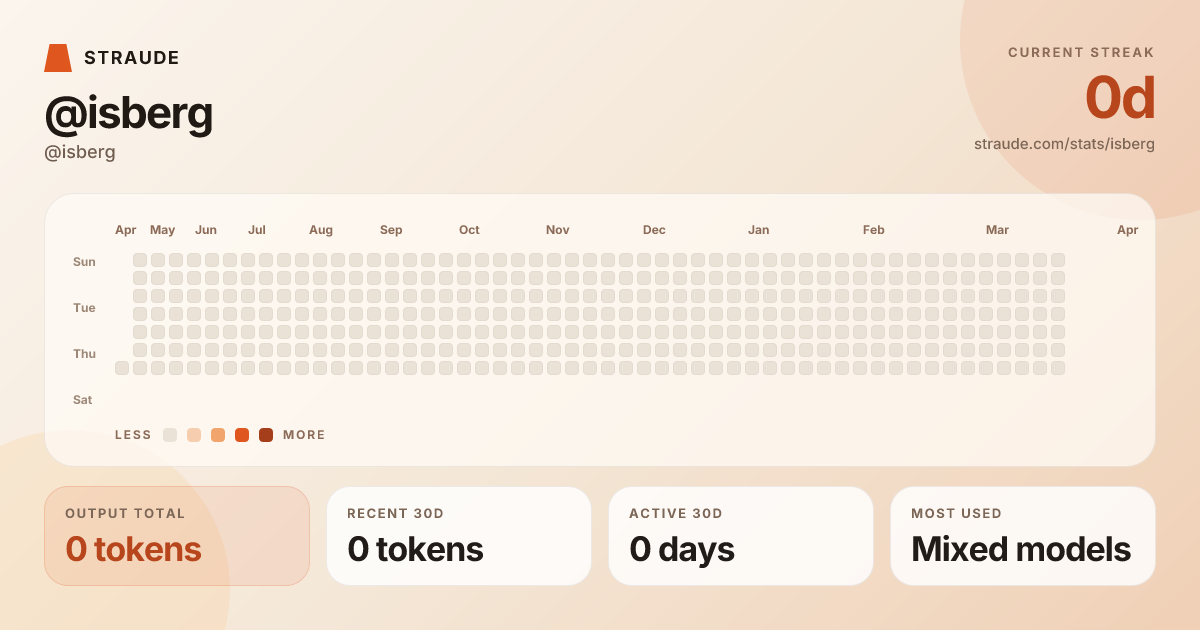Click the Active 30D days card
1200x630 pixels.
741,536
